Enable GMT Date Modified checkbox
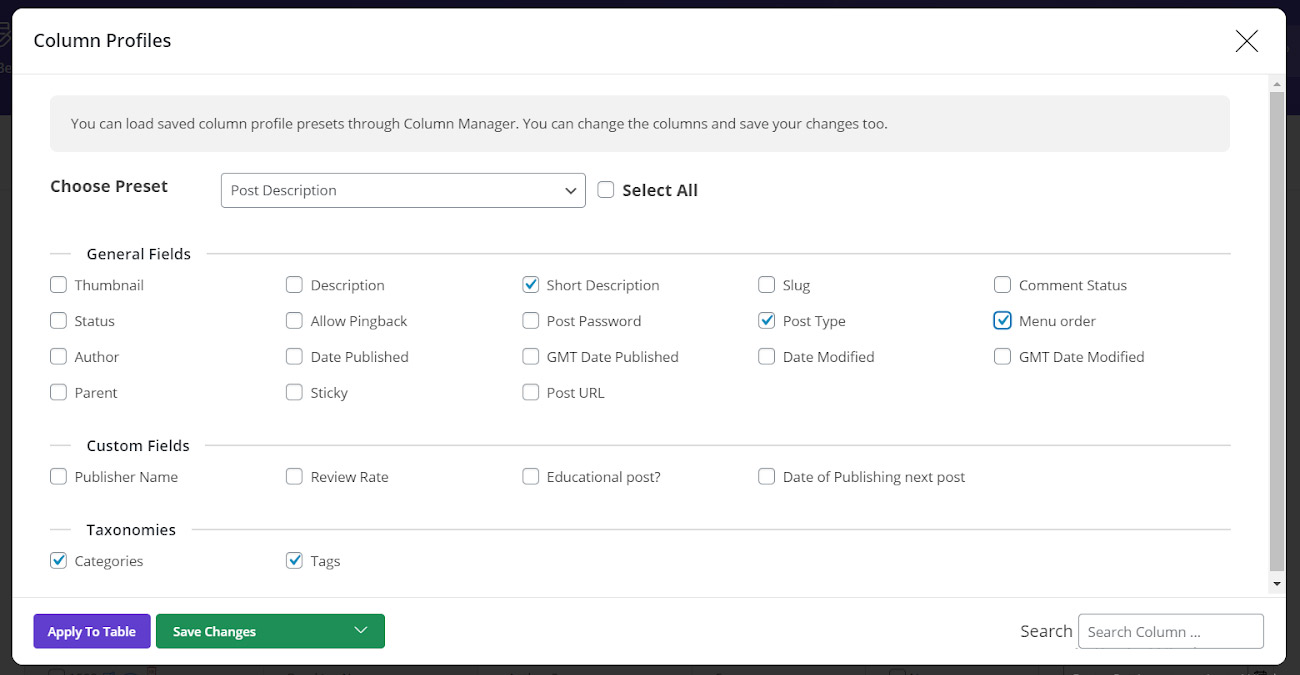The width and height of the screenshot is (1300, 675). tap(1003, 357)
